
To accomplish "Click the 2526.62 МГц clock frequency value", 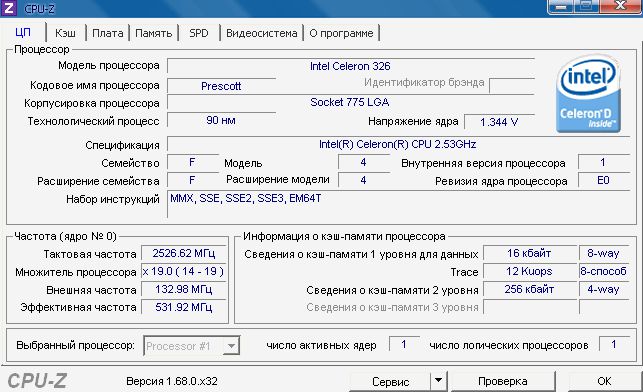I will click(x=184, y=253).
